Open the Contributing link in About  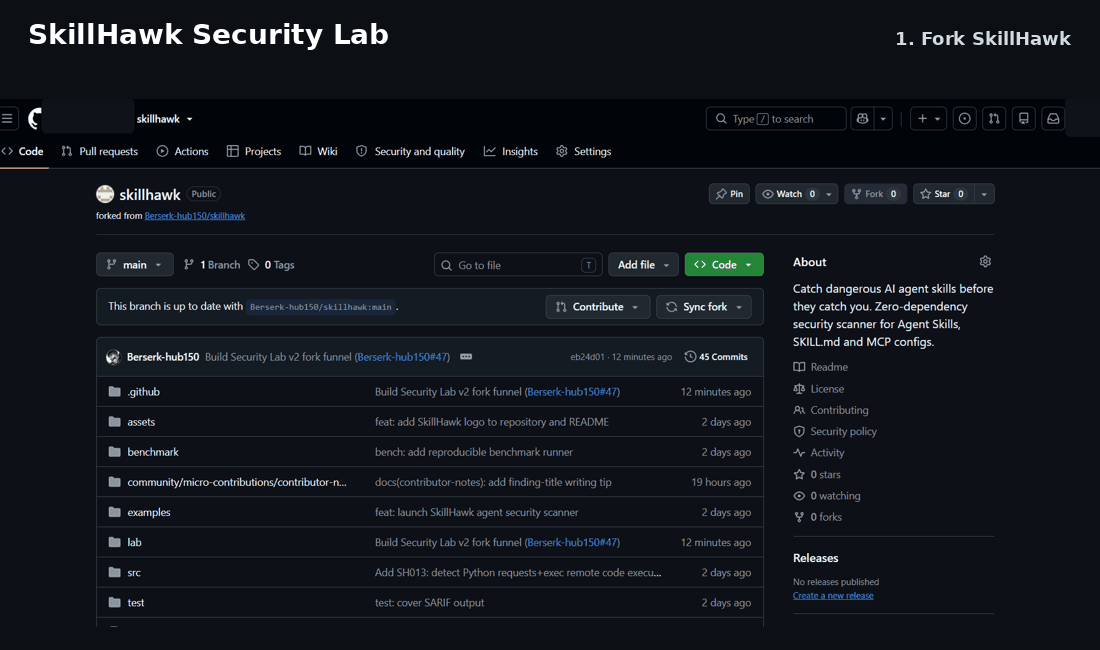point(831,409)
